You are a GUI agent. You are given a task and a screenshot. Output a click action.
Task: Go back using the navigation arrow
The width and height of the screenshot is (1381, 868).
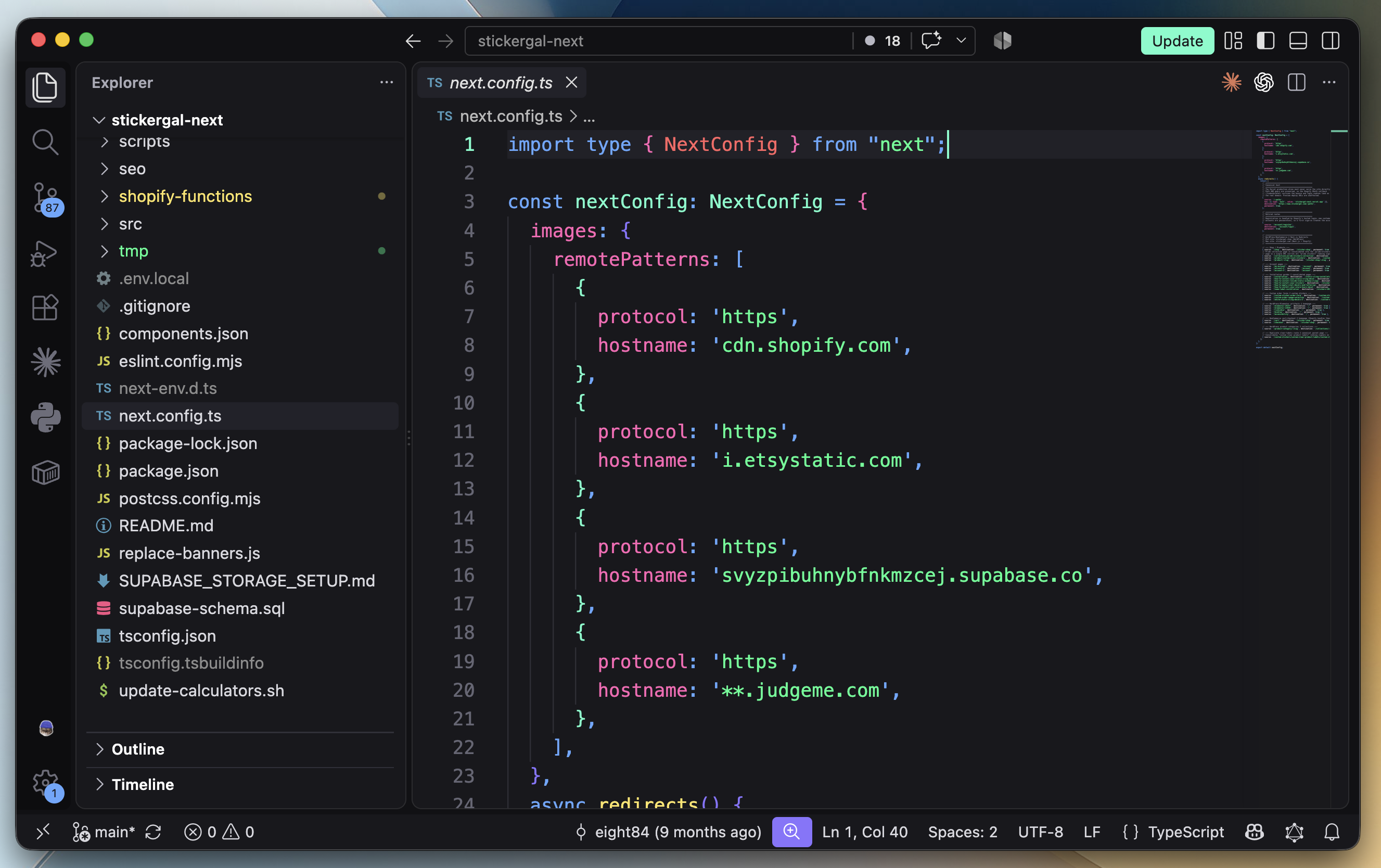pyautogui.click(x=413, y=41)
